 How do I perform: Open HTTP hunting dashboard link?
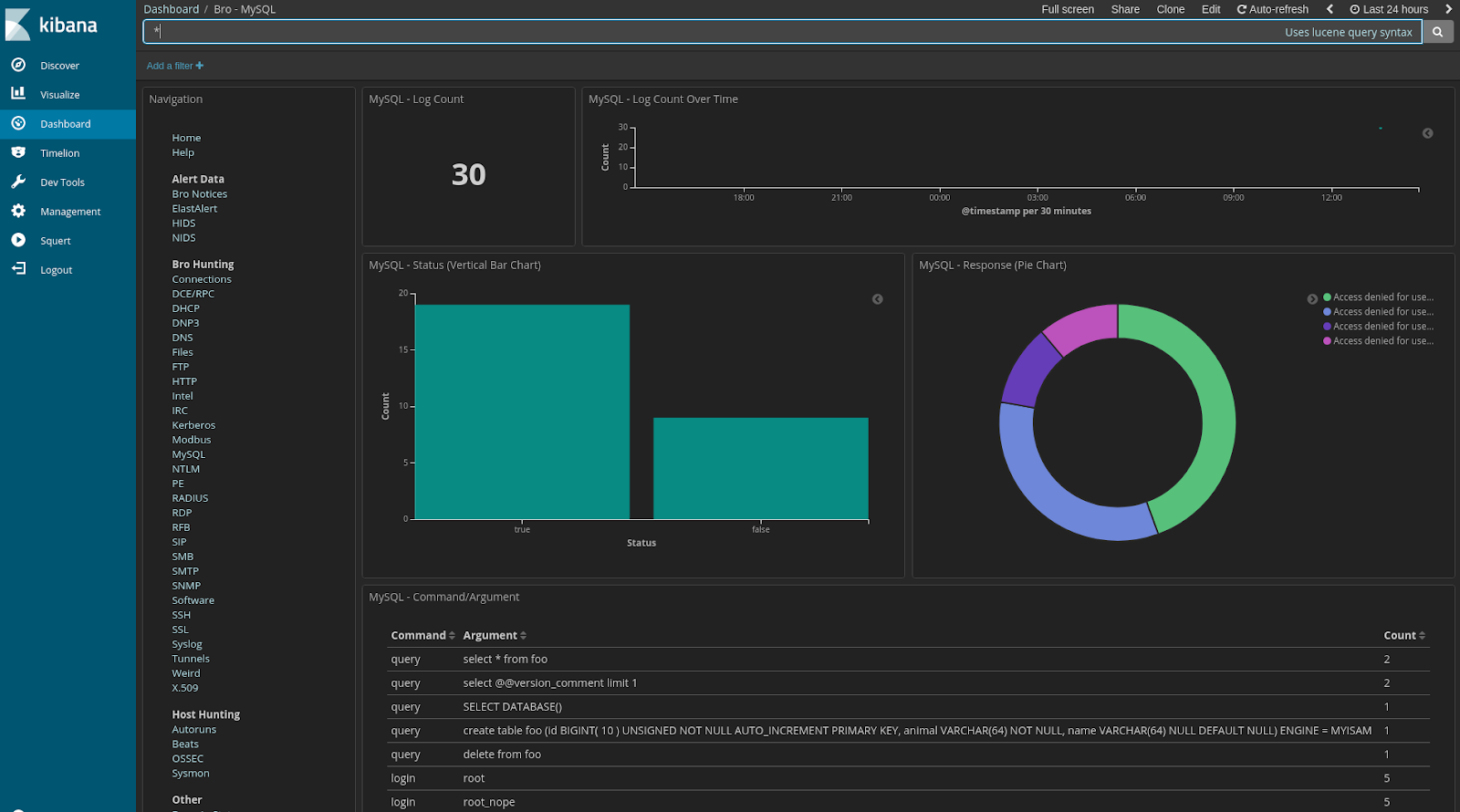pos(184,381)
